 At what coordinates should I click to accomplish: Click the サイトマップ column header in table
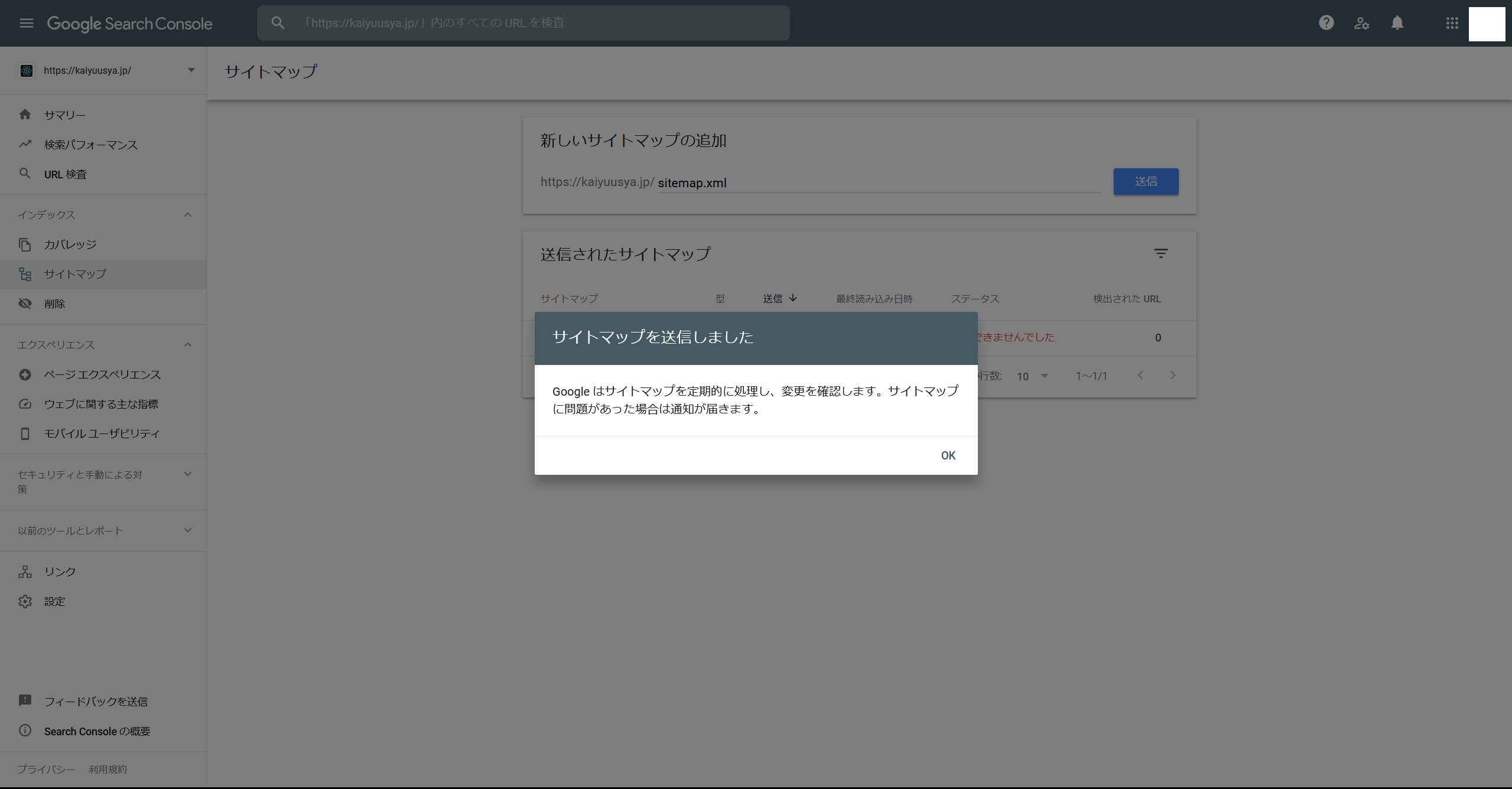point(569,299)
